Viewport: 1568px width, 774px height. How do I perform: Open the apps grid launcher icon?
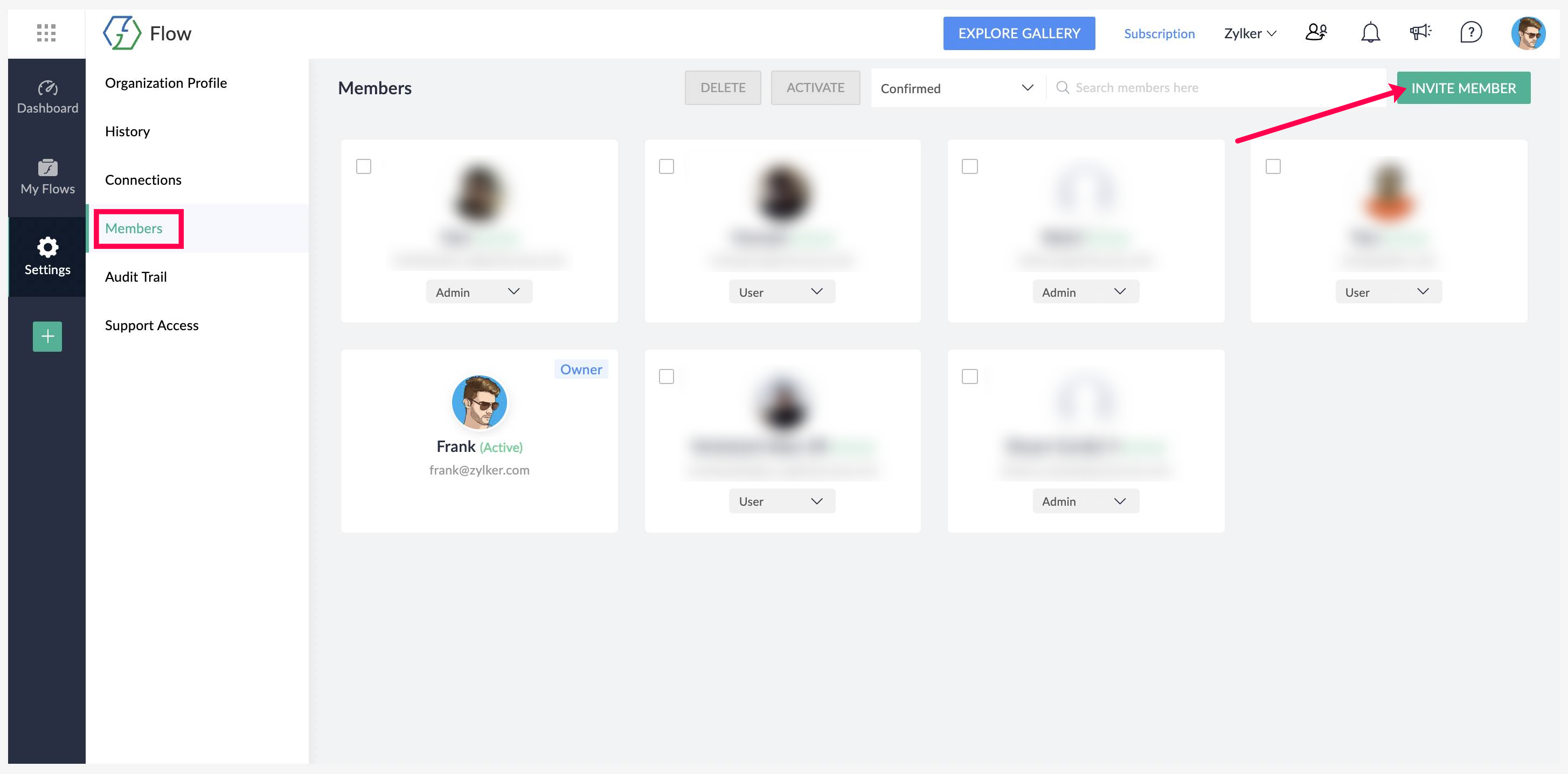pos(46,33)
